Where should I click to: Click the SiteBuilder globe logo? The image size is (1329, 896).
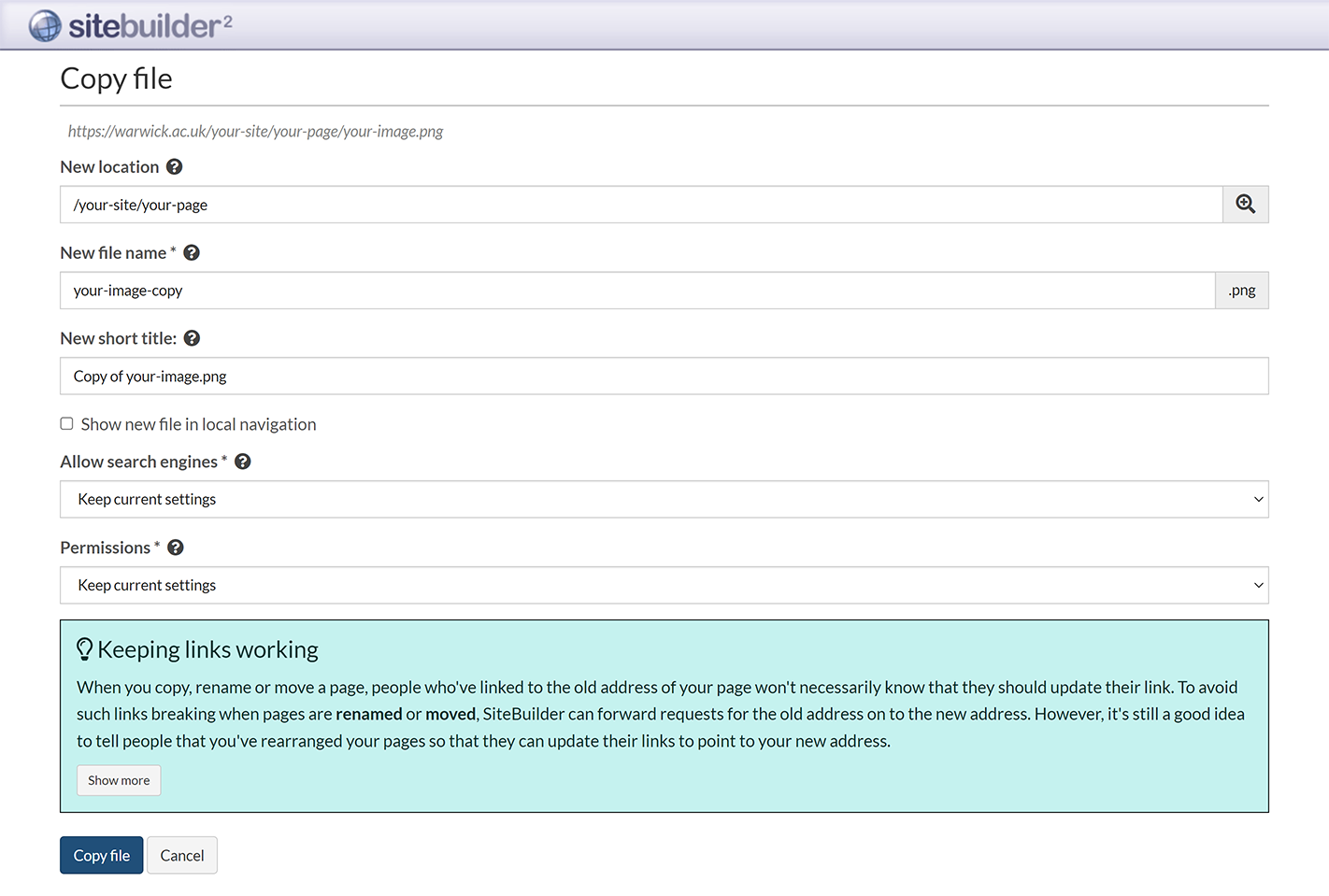pyautogui.click(x=44, y=26)
